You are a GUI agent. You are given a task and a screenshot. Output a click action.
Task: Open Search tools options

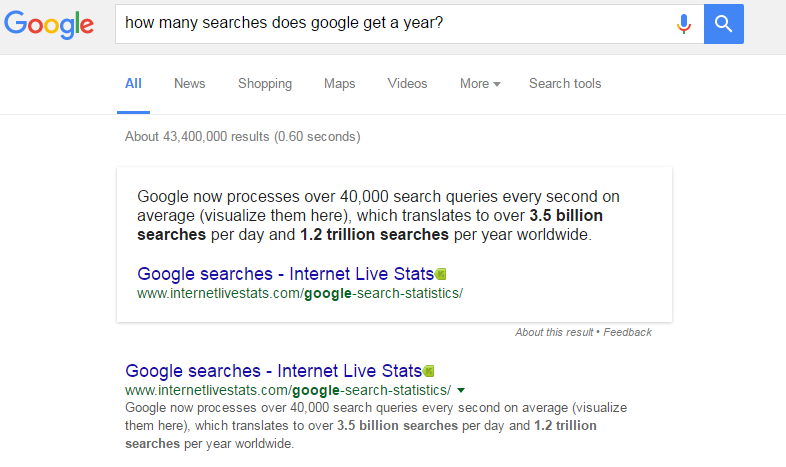[565, 84]
